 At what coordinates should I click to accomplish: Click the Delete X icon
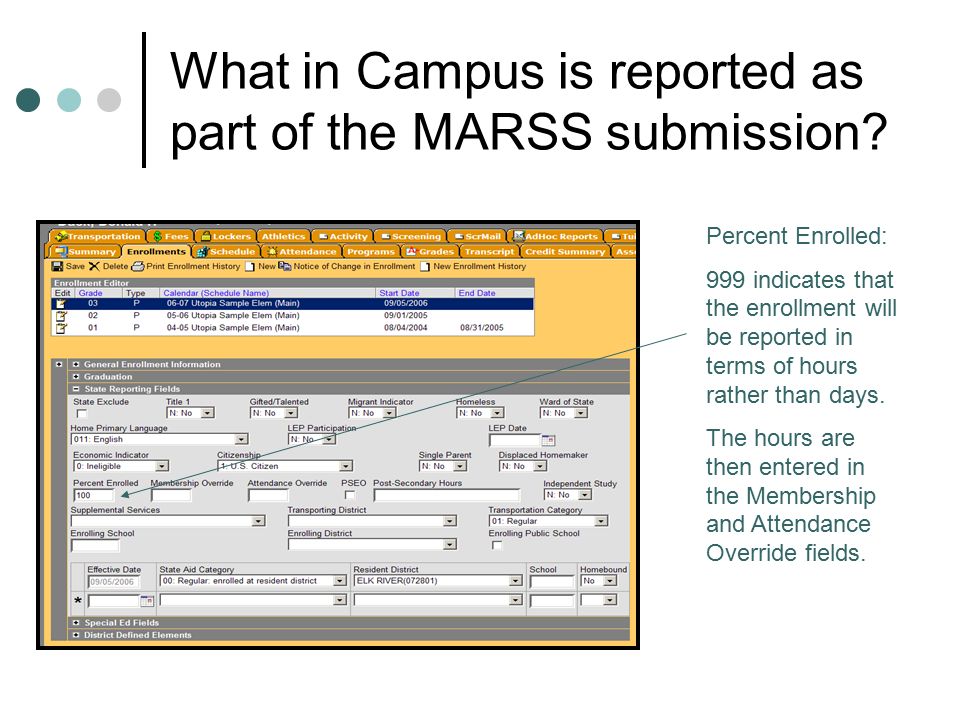(94, 266)
